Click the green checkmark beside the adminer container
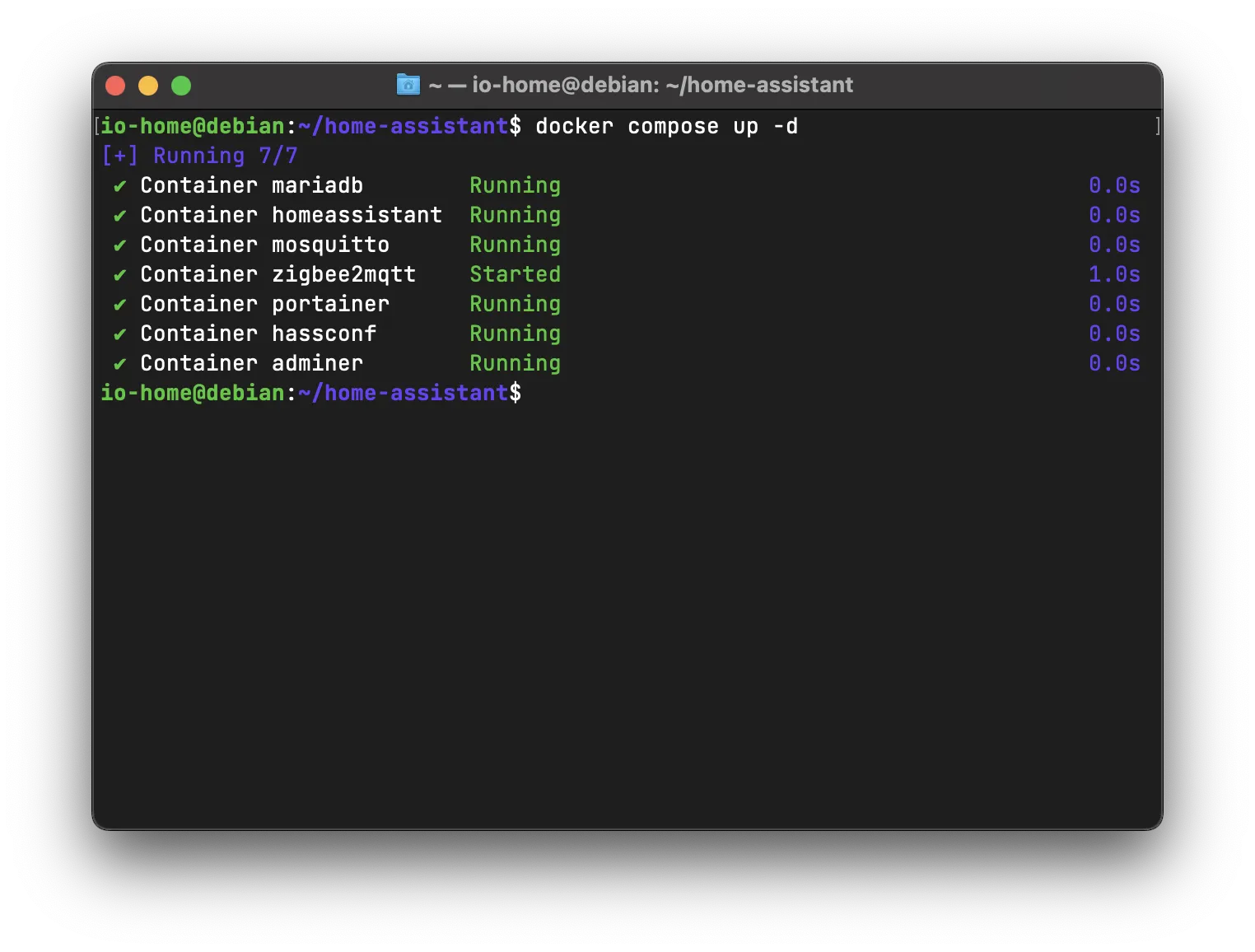Image resolution: width=1255 pixels, height=952 pixels. (120, 364)
